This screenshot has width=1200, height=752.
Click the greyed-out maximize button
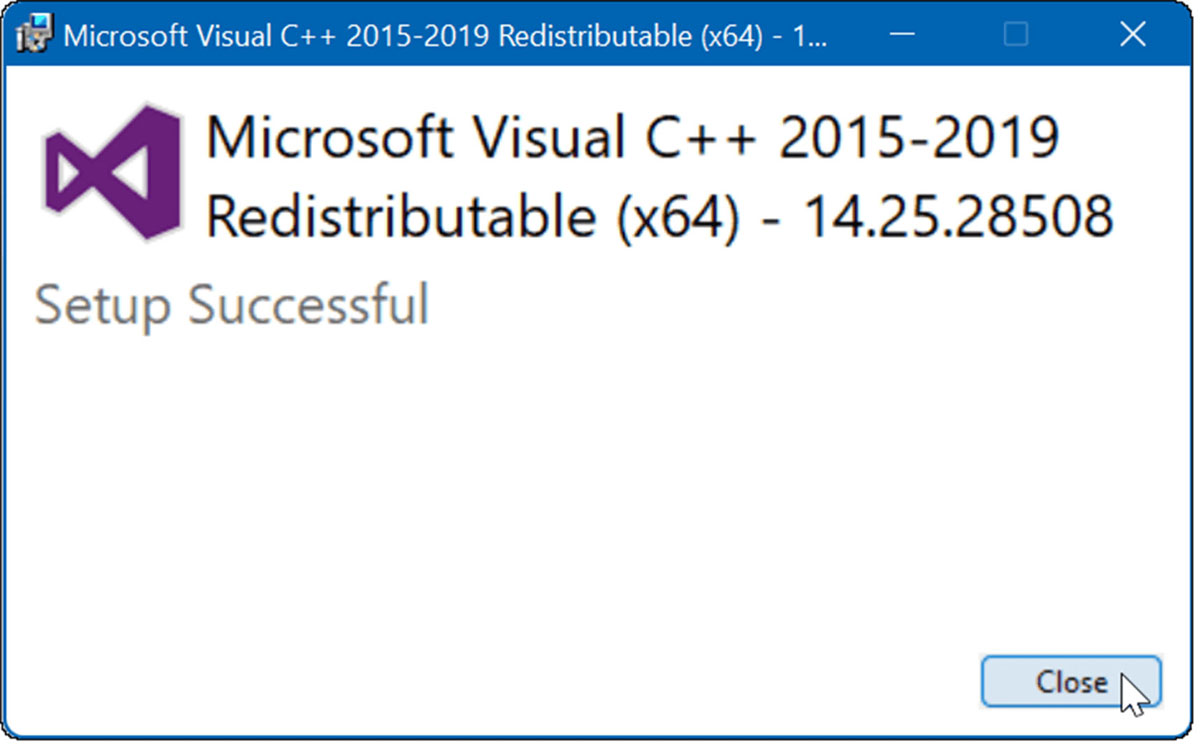pyautogui.click(x=1016, y=35)
